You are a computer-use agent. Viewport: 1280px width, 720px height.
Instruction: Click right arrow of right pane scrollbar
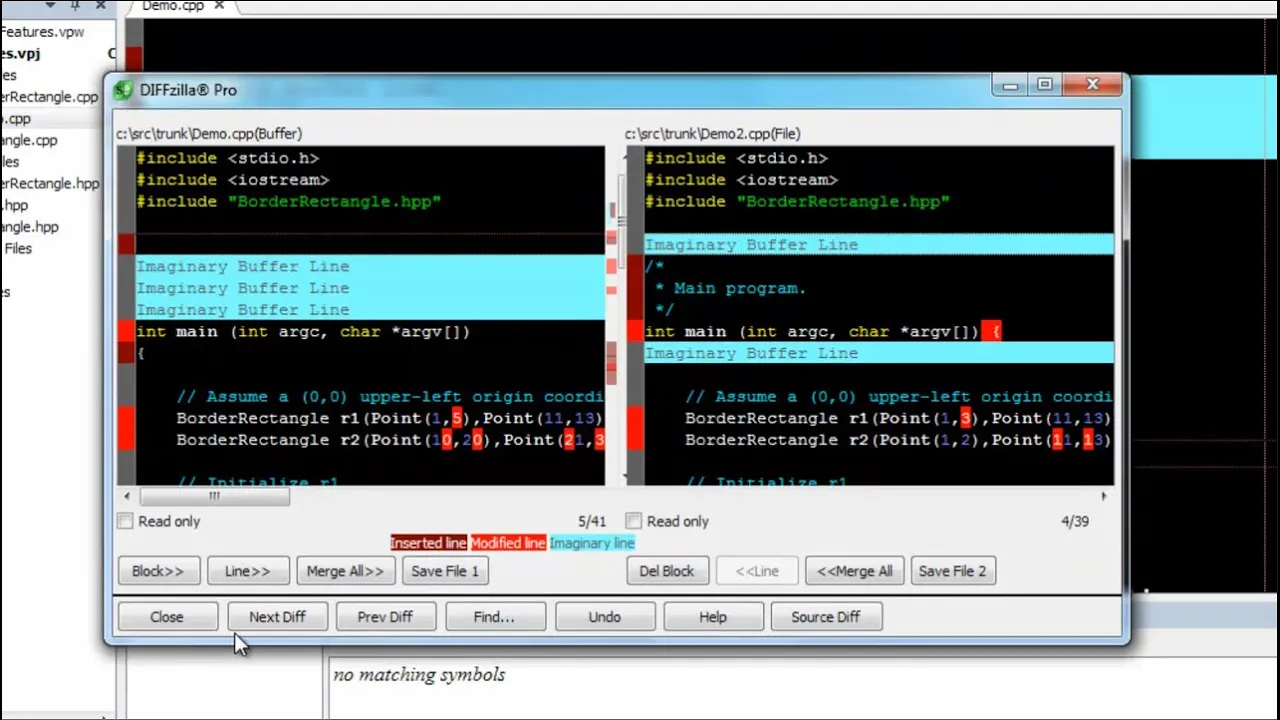[x=1104, y=496]
